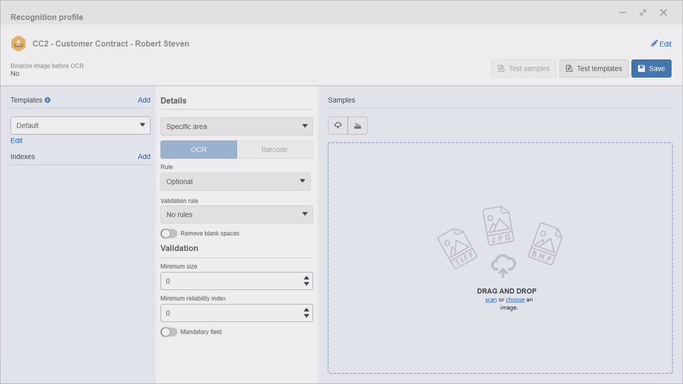
Task: Decrease Minimum size with down arrow
Action: 306,284
